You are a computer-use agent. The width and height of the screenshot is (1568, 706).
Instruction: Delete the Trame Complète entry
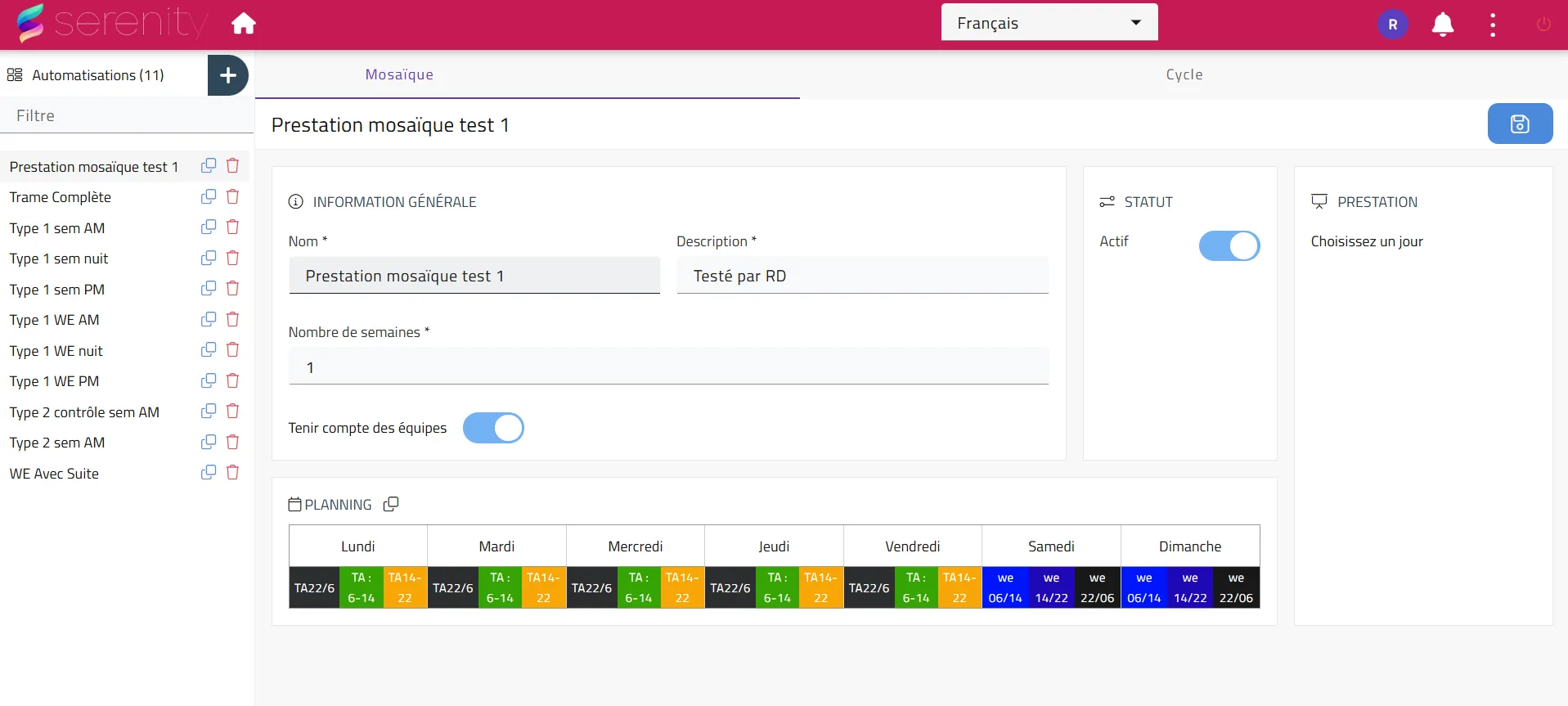pos(232,196)
